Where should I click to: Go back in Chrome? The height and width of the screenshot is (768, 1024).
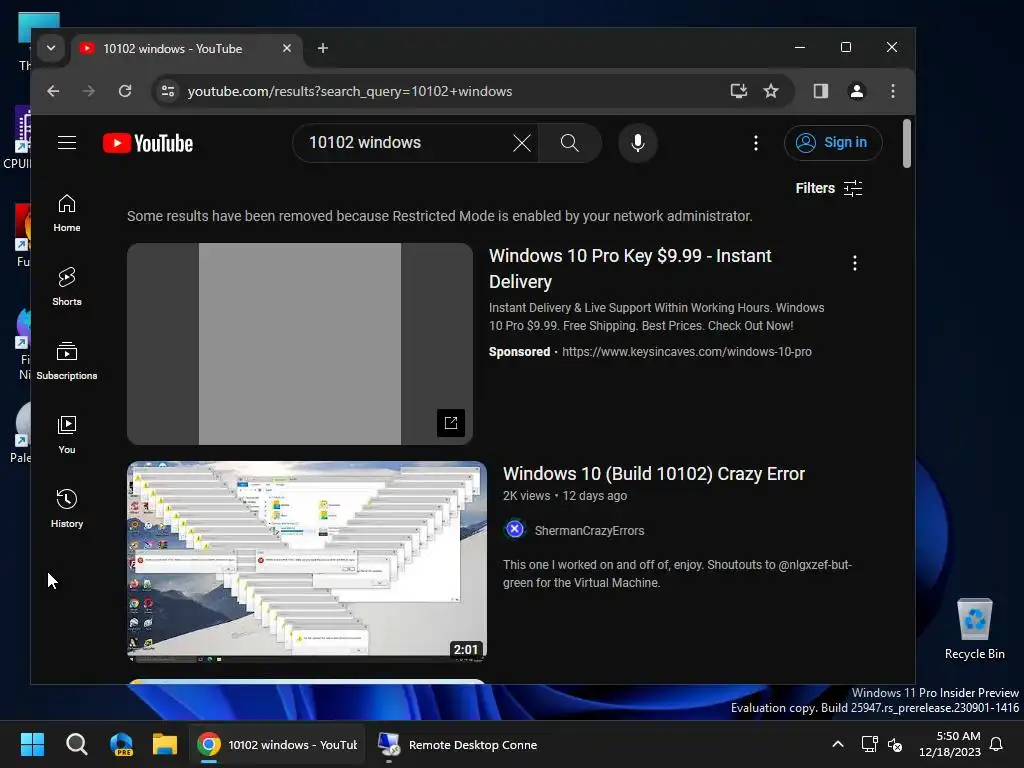click(54, 91)
